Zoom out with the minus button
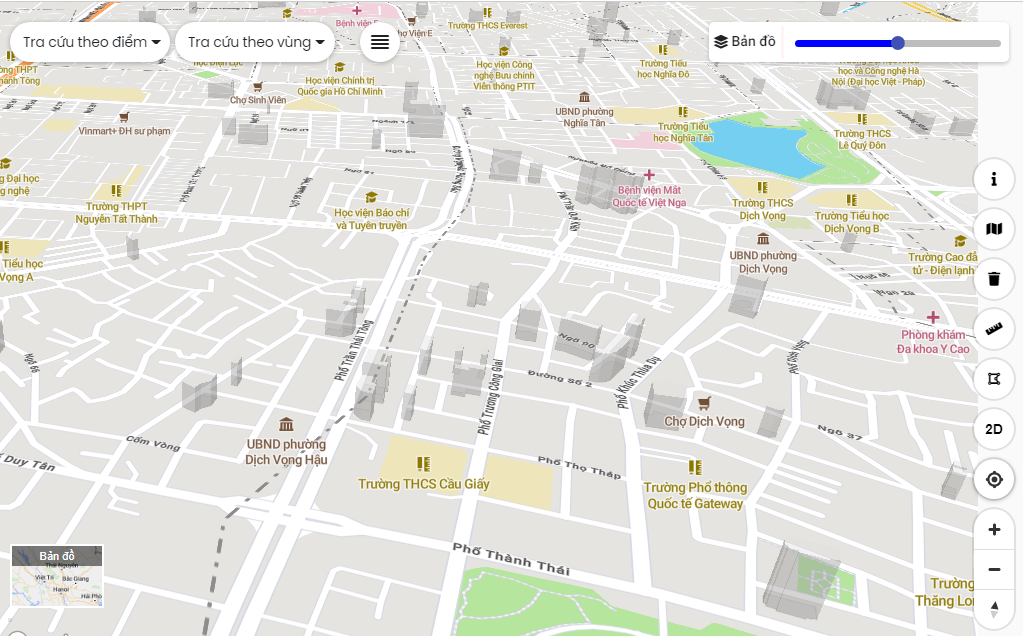The width and height of the screenshot is (1023, 636). 994,569
